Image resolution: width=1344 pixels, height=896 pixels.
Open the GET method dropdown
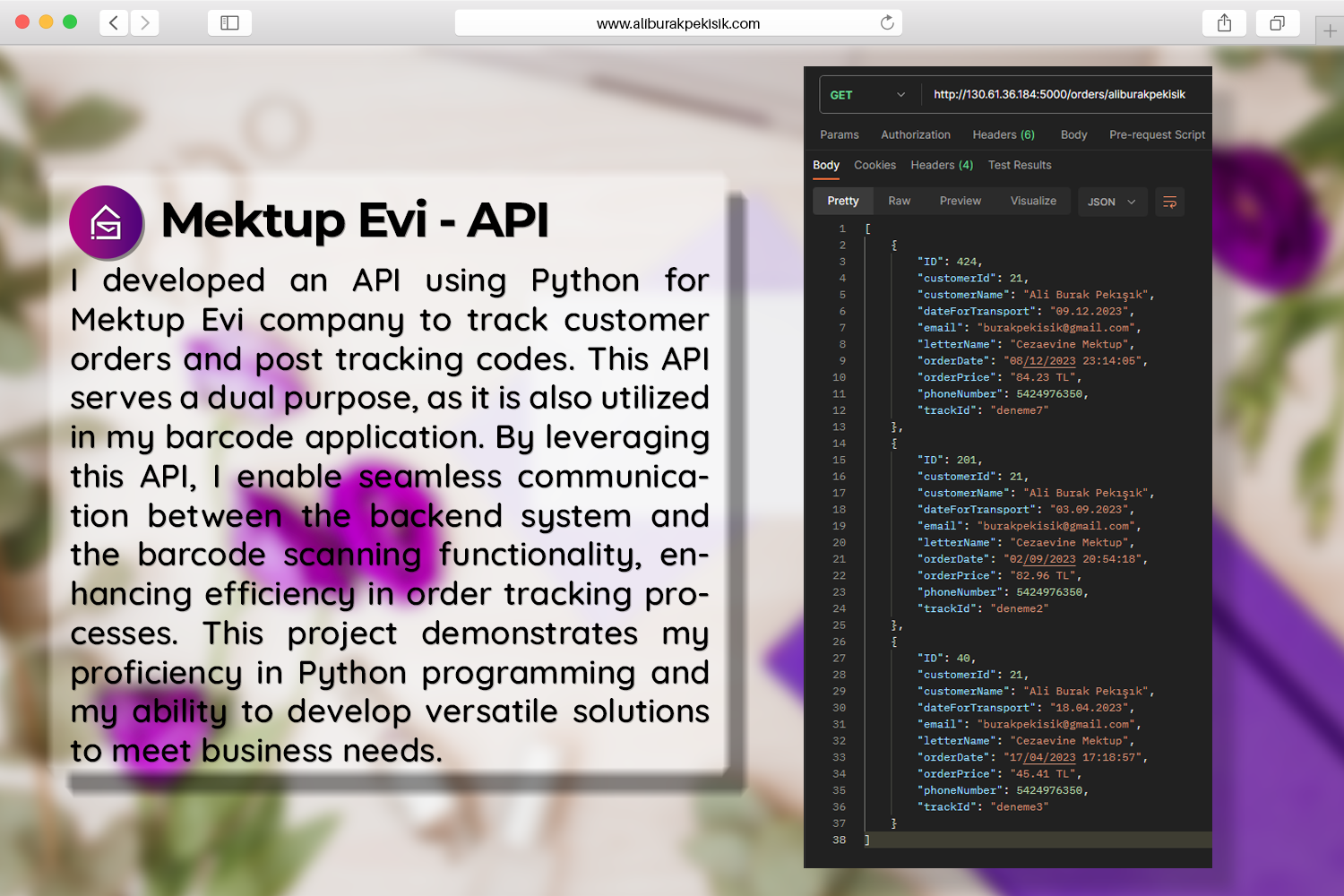(x=867, y=94)
